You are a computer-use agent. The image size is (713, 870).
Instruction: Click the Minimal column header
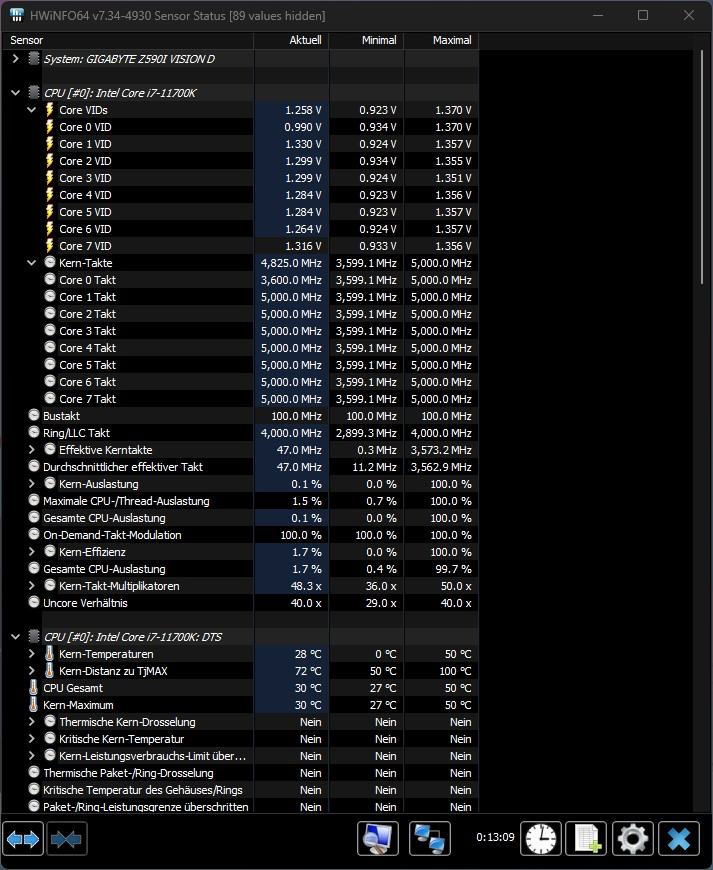point(366,40)
